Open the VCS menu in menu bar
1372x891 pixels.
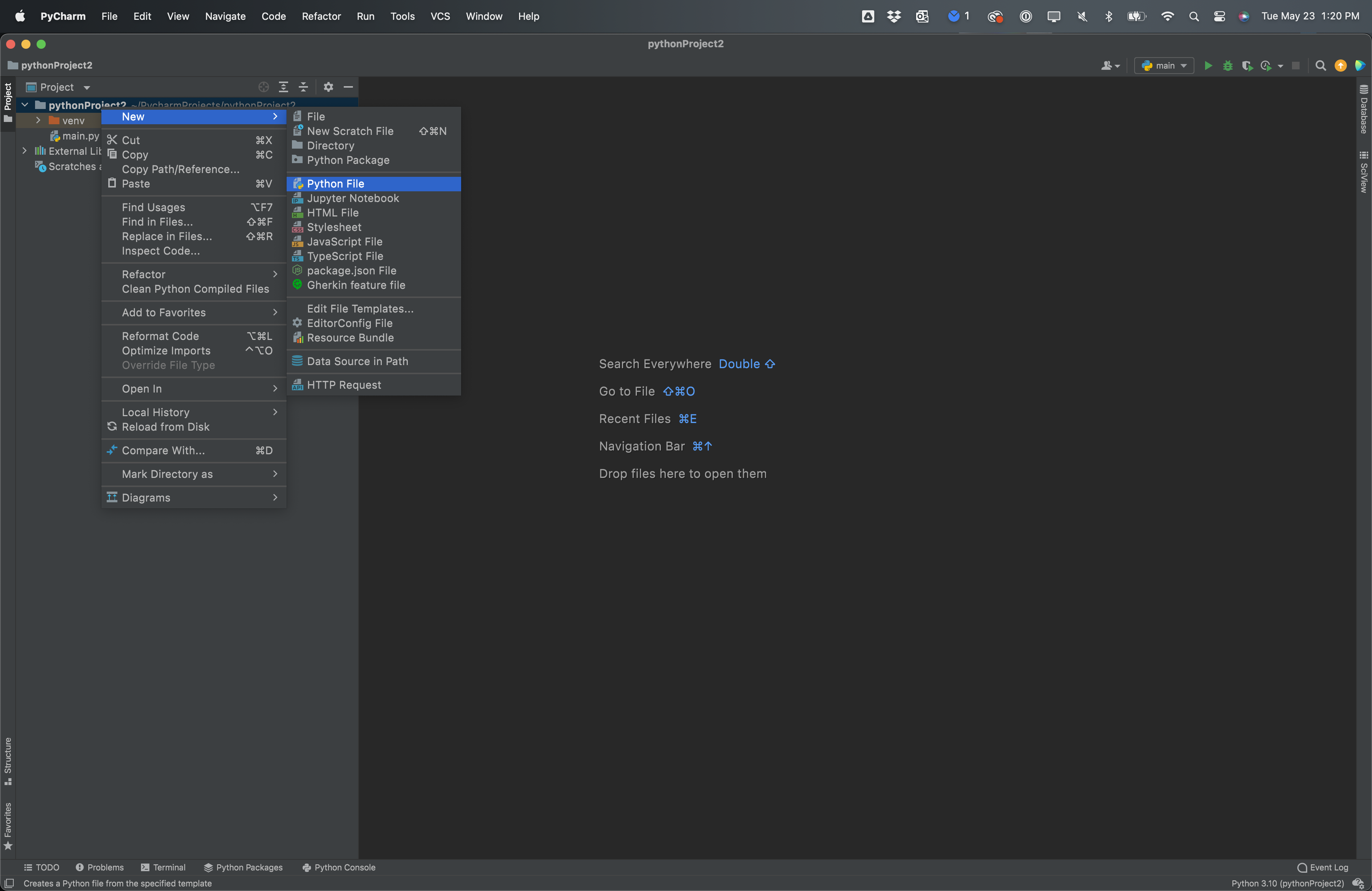[440, 16]
